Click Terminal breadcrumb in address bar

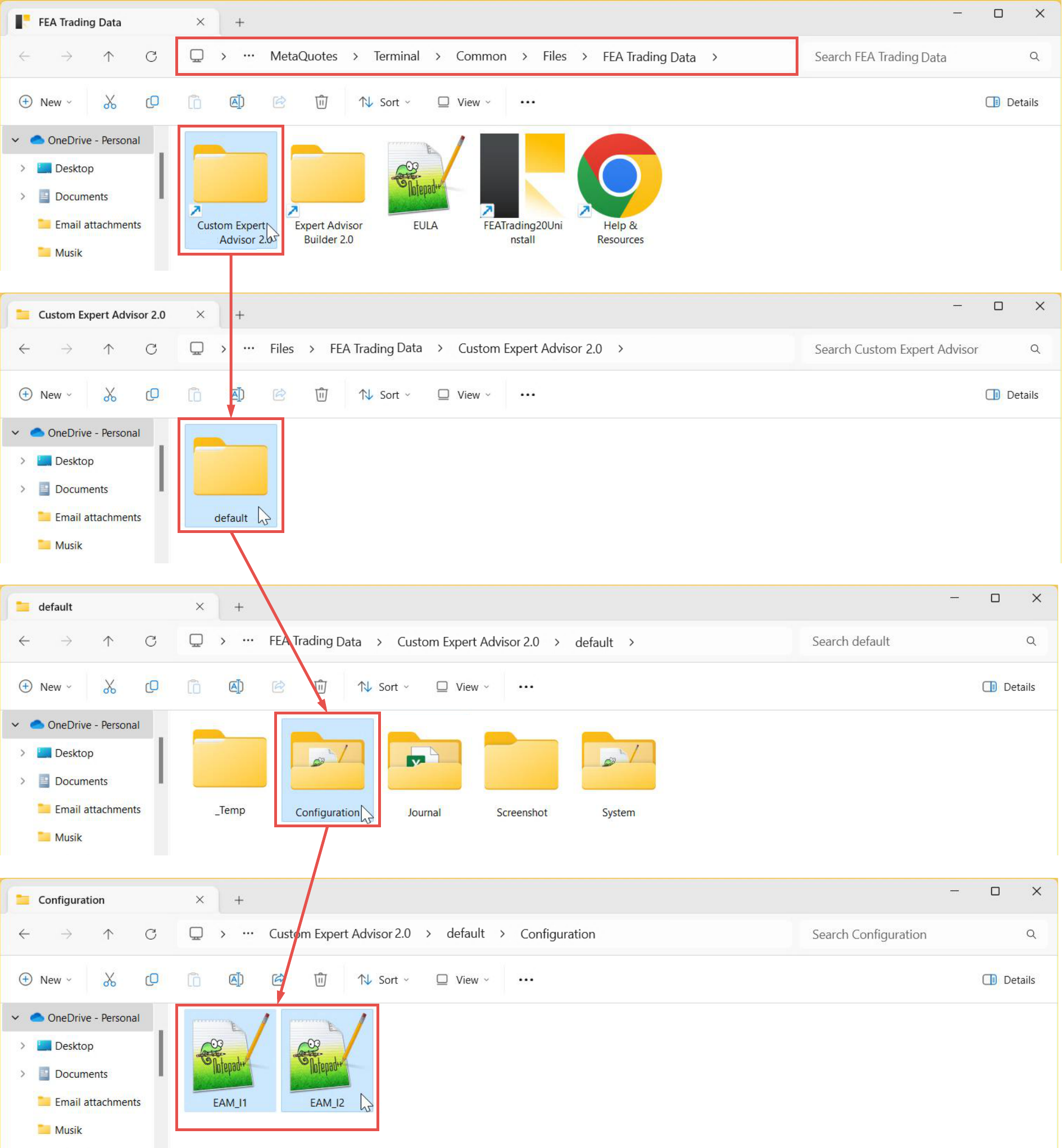pyautogui.click(x=397, y=56)
